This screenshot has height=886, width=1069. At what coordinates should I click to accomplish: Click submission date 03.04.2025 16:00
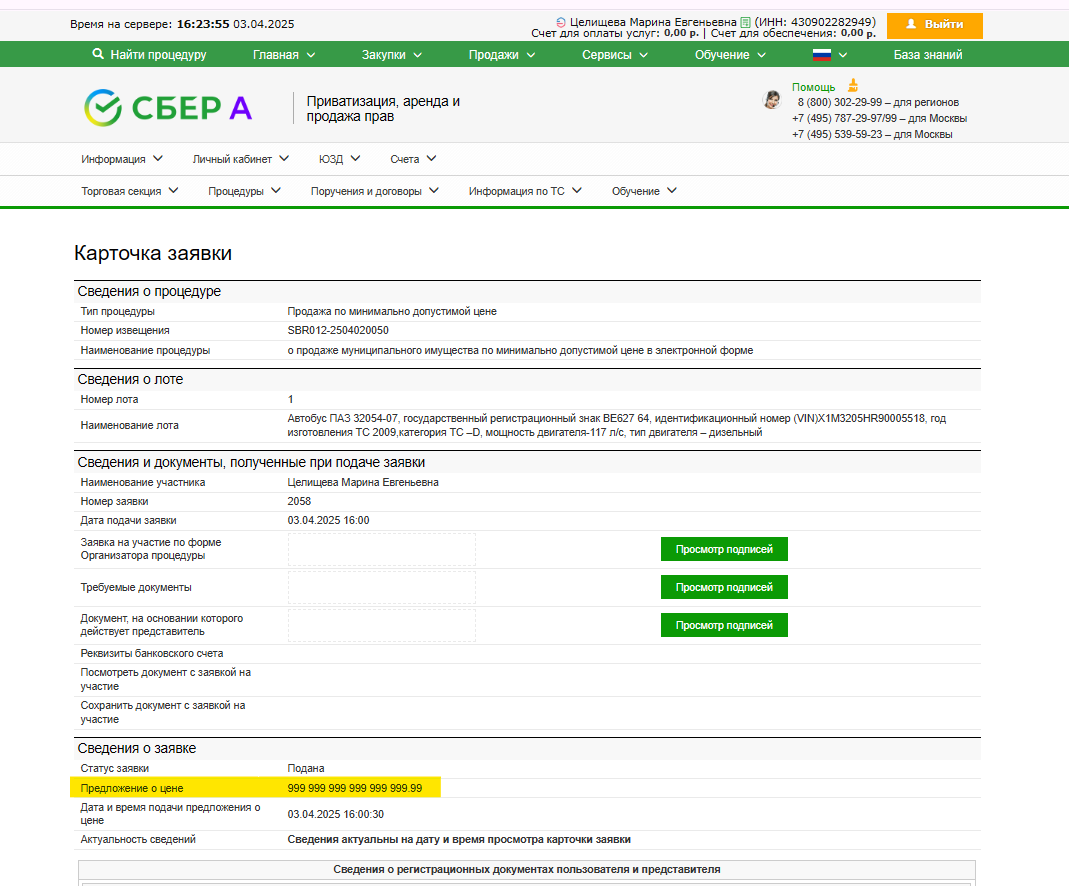coord(329,520)
